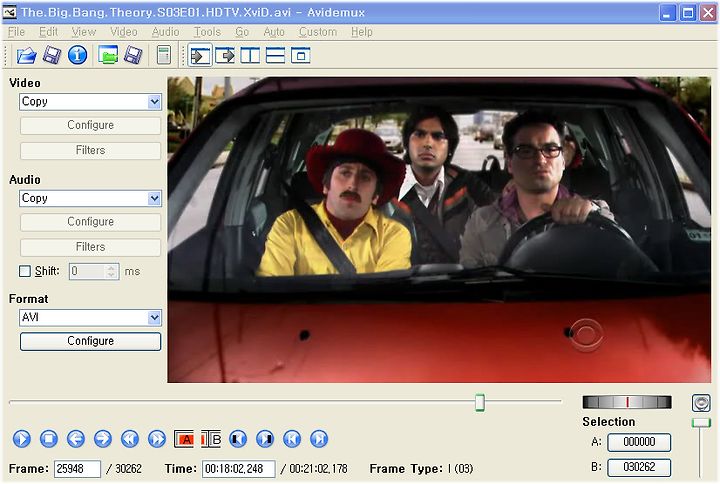The image size is (720, 484).
Task: Open the Audio menu
Action: tap(165, 32)
